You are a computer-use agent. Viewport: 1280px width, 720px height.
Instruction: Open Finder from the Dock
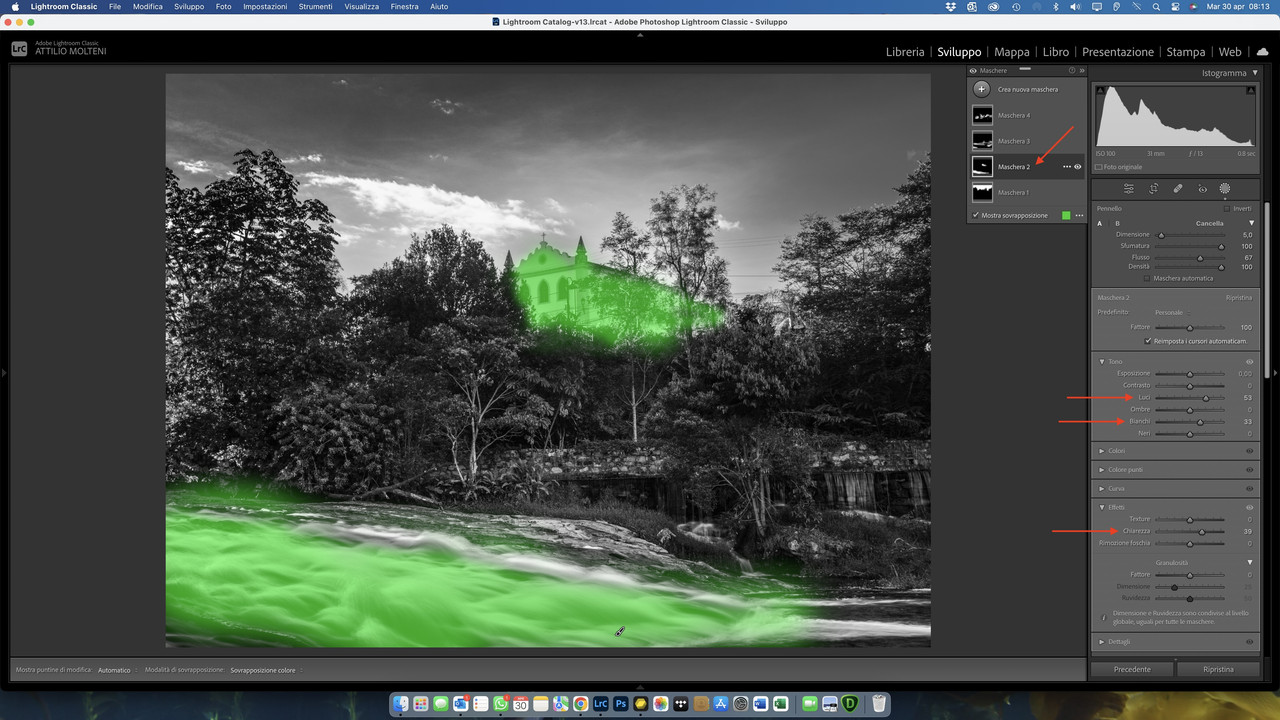(x=400, y=704)
